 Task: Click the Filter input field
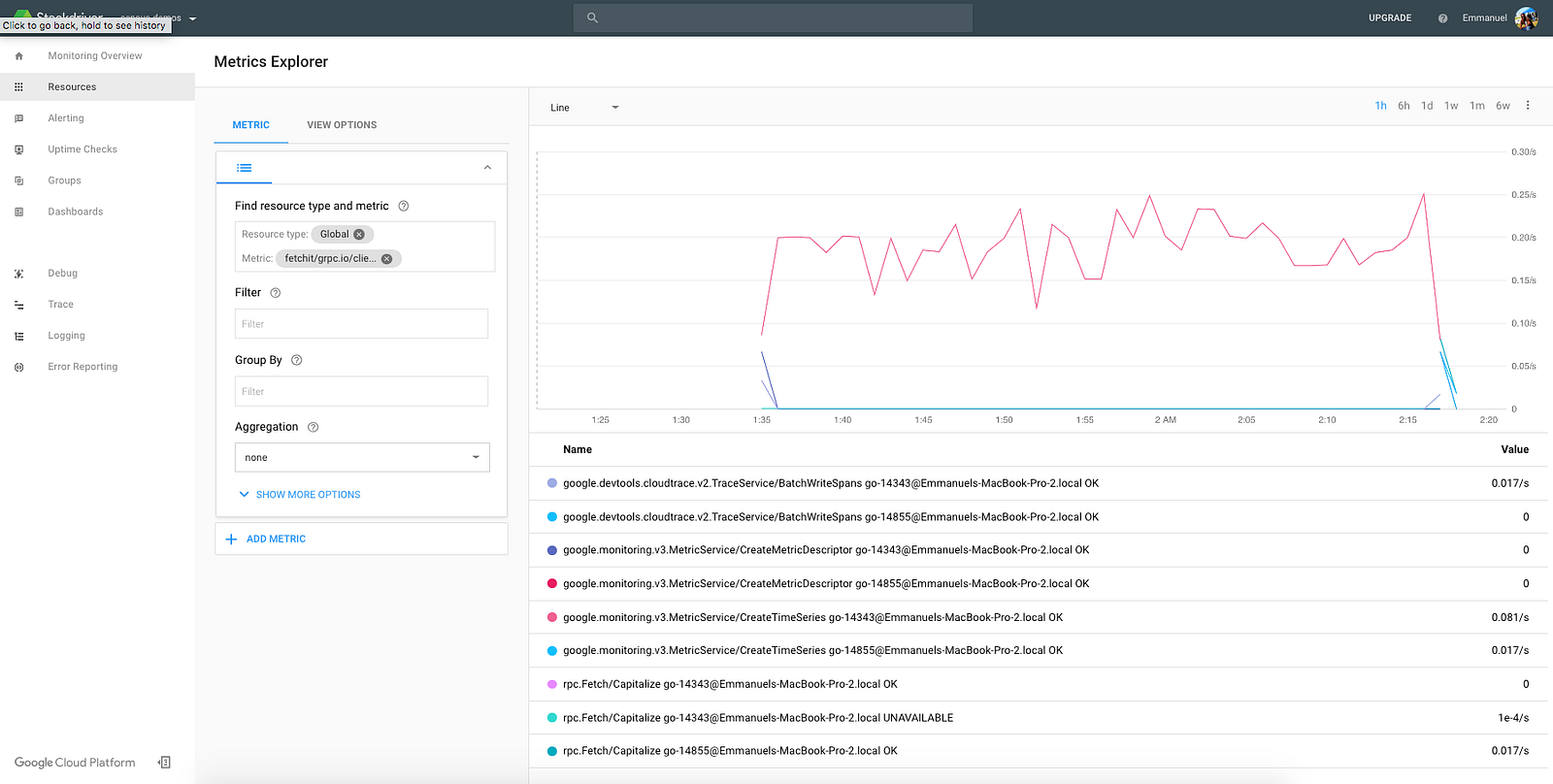tap(361, 324)
